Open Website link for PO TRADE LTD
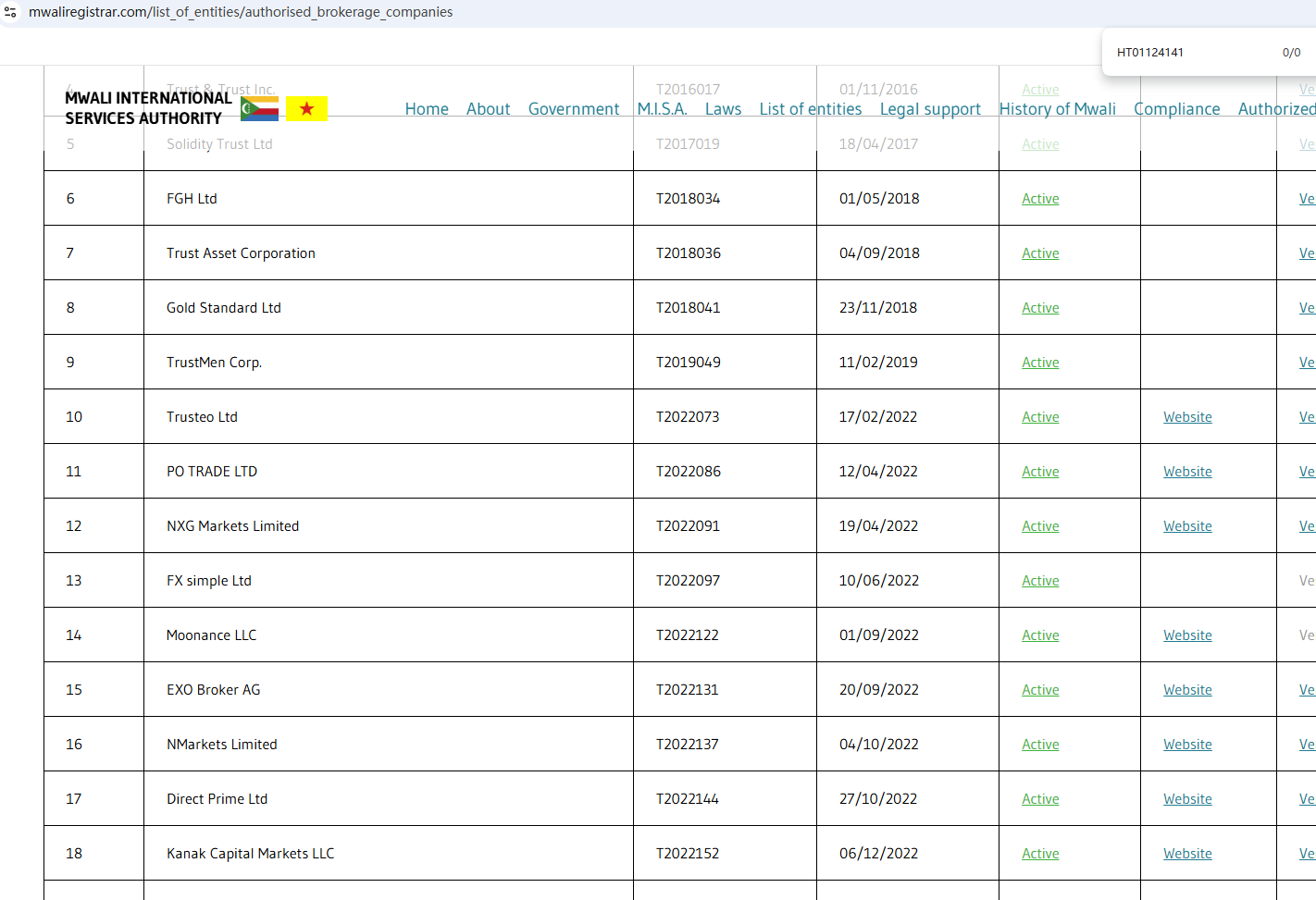Image resolution: width=1316 pixels, height=900 pixels. [1187, 472]
